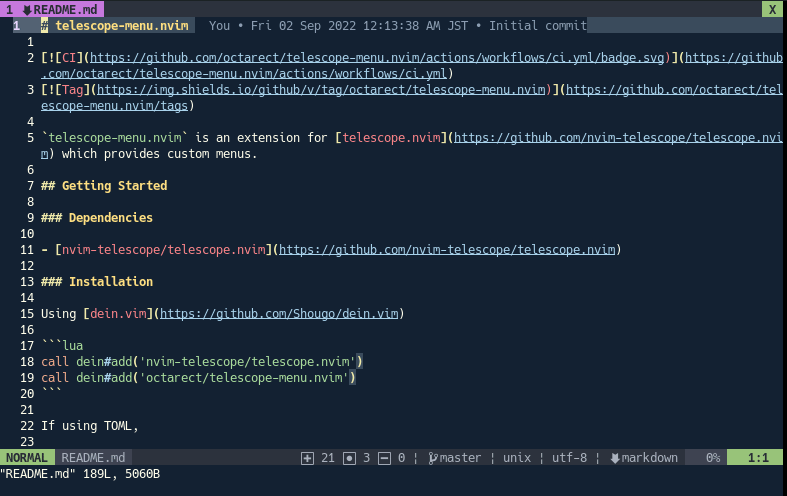Click the 'If using TOML,' line
This screenshot has width=787, height=496.
[89, 426]
